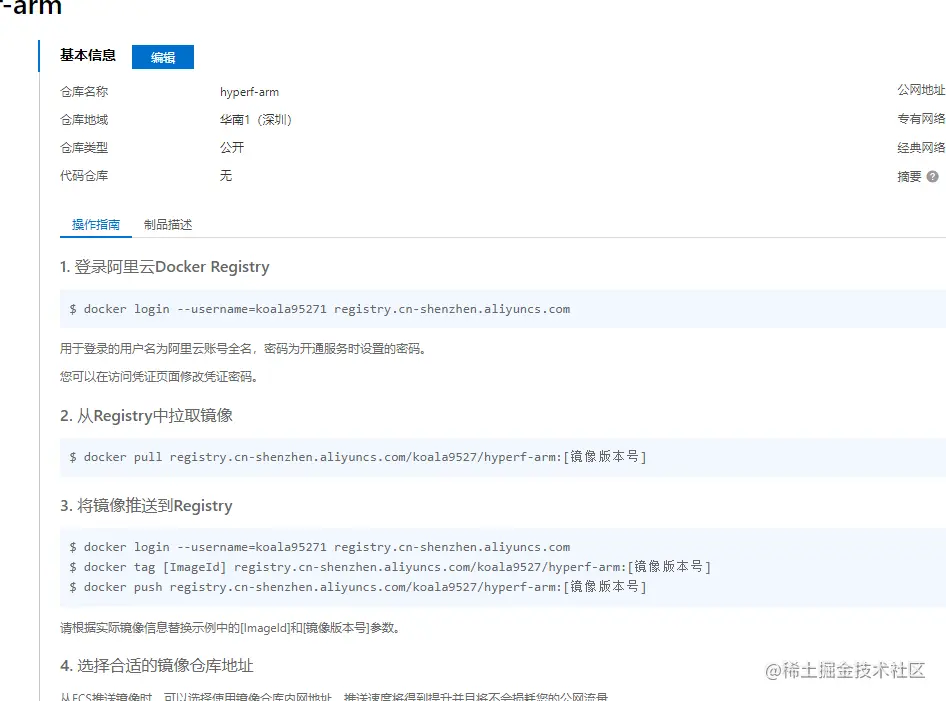Viewport: 946px width, 701px height.
Task: Click the docker login command under step 1
Action: [x=320, y=309]
